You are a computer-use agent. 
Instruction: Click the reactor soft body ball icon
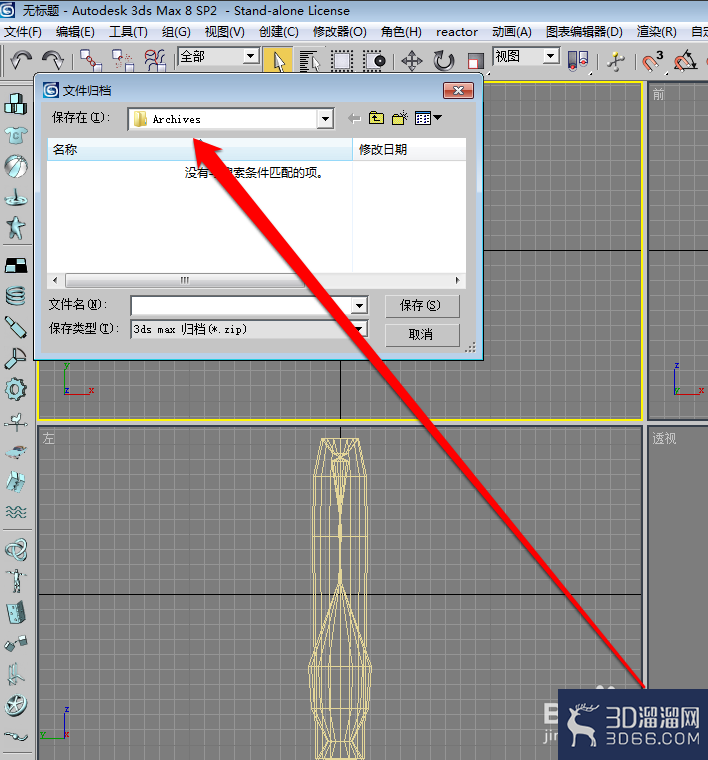[16, 167]
